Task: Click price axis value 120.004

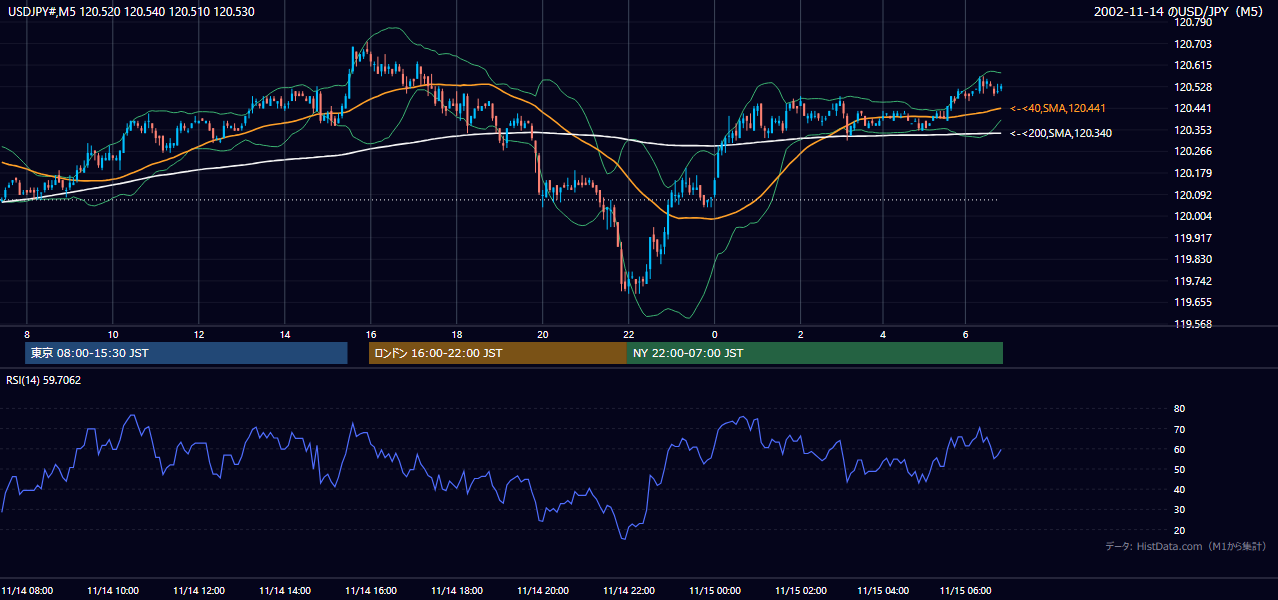Action: (1193, 216)
